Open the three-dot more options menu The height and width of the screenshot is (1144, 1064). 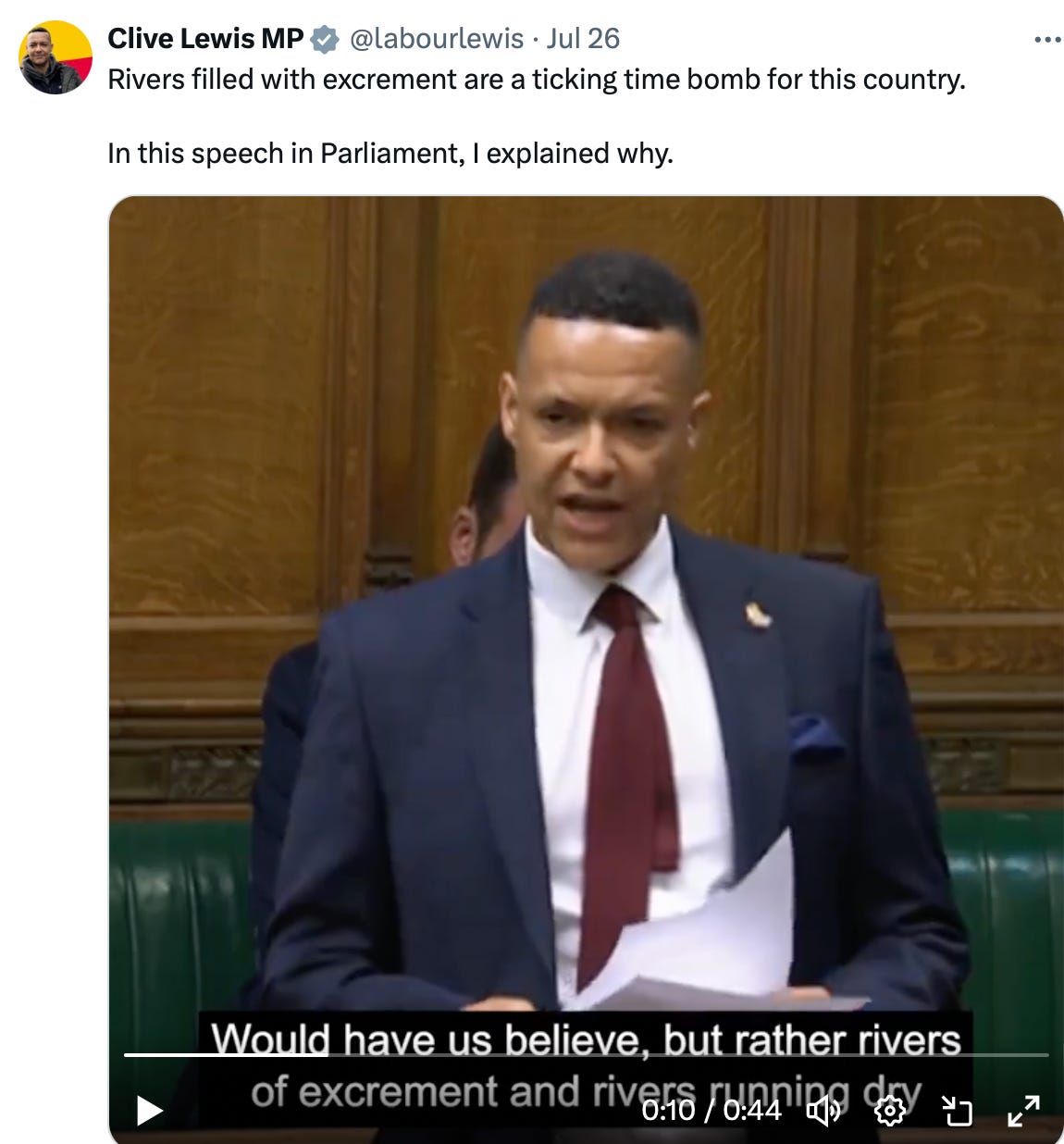[1047, 39]
